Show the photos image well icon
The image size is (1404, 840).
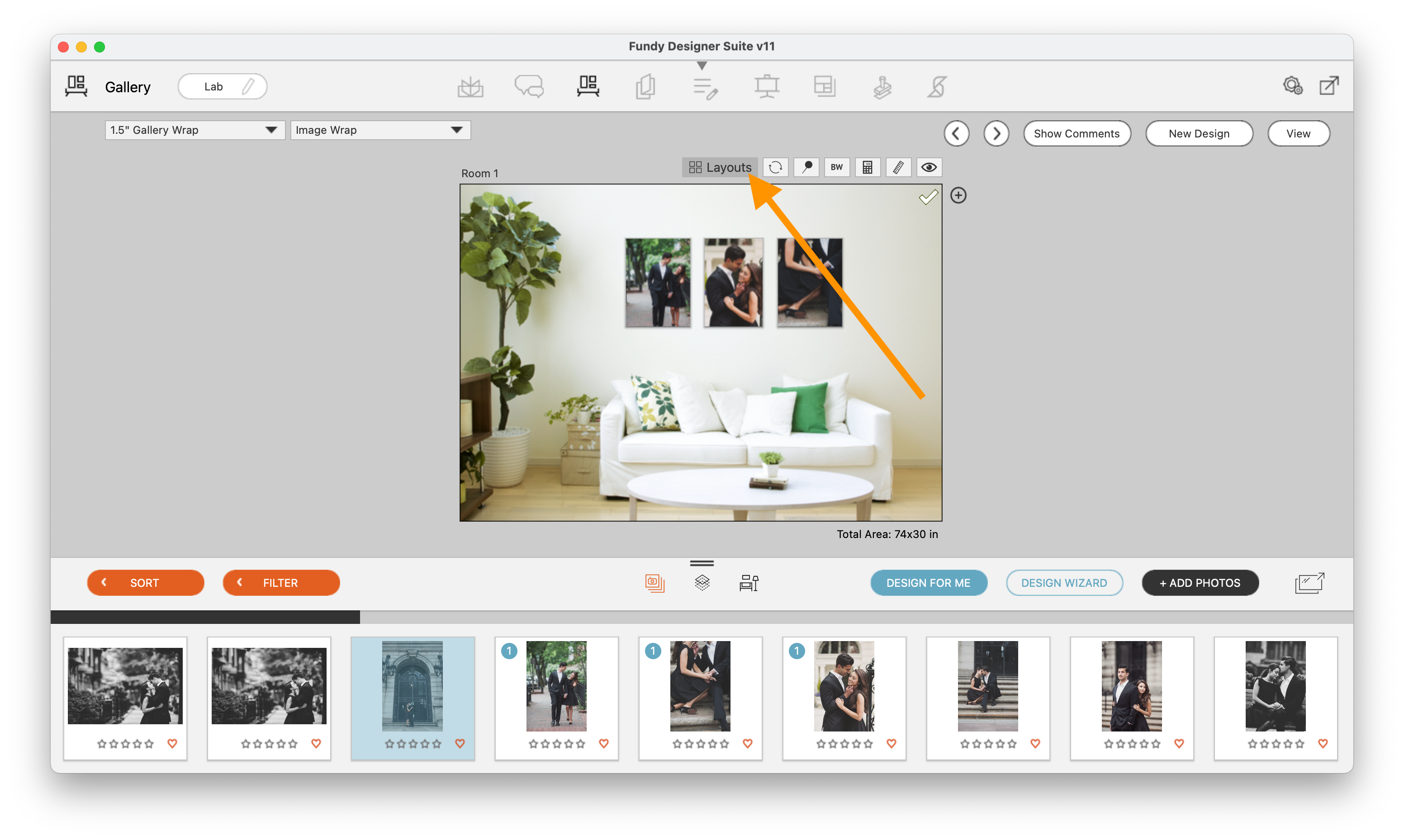pyautogui.click(x=655, y=582)
